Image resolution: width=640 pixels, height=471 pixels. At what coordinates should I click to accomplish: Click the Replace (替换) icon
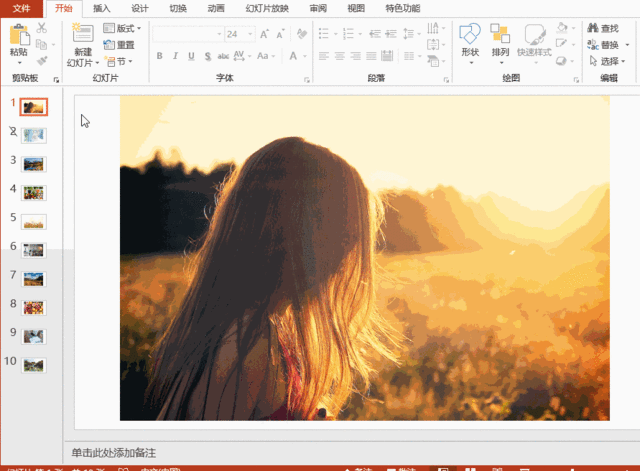(x=592, y=45)
